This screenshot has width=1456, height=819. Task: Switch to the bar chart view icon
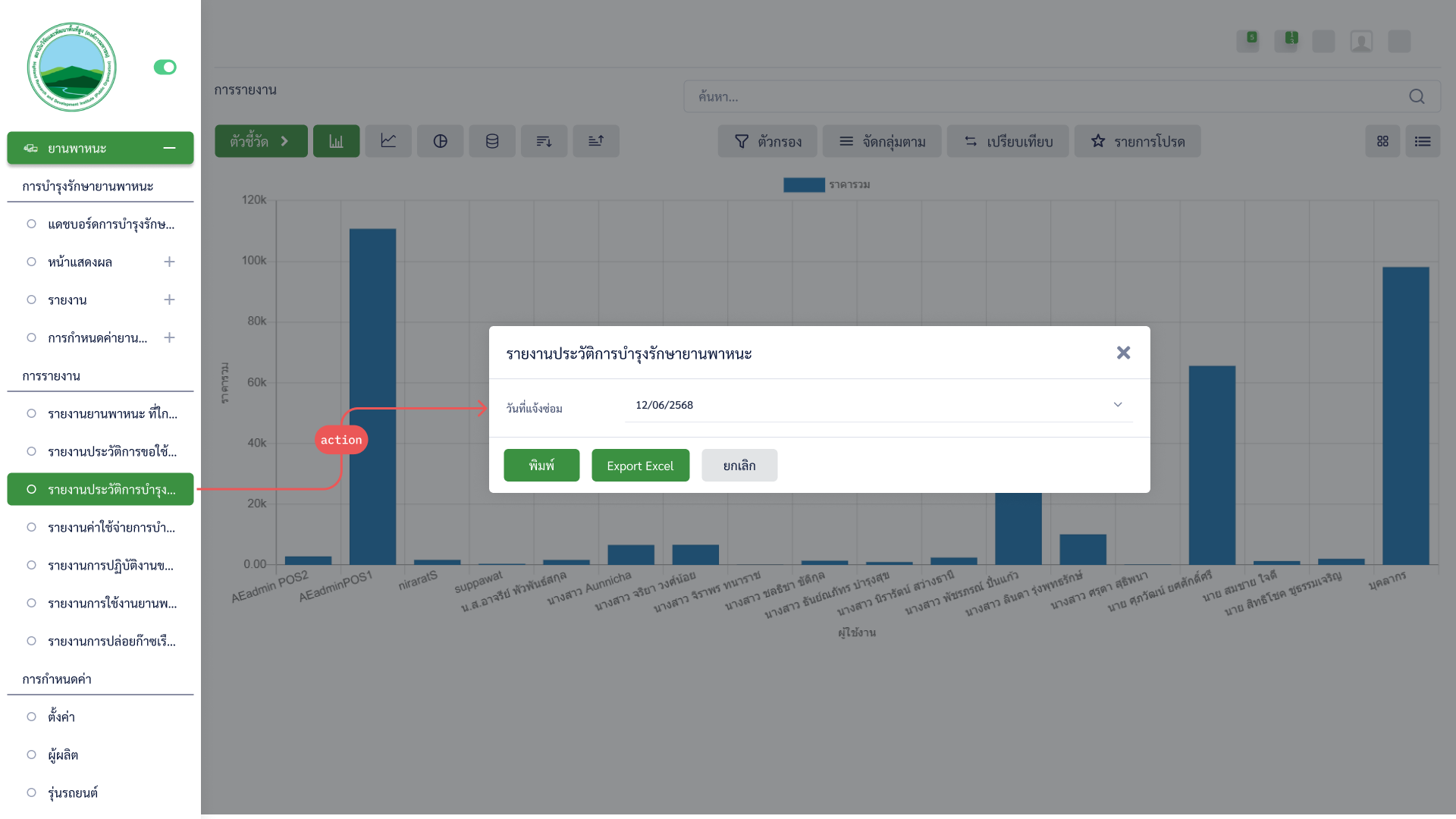[336, 141]
